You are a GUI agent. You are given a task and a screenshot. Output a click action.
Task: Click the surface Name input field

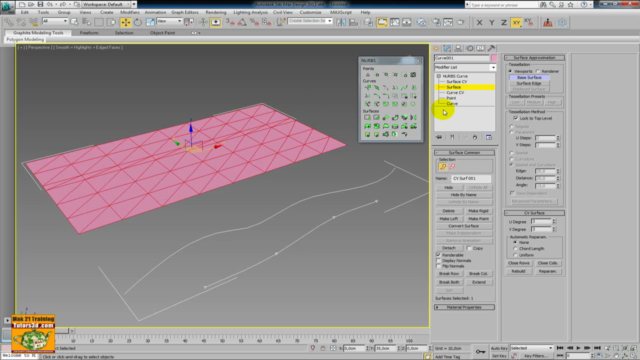pos(471,178)
